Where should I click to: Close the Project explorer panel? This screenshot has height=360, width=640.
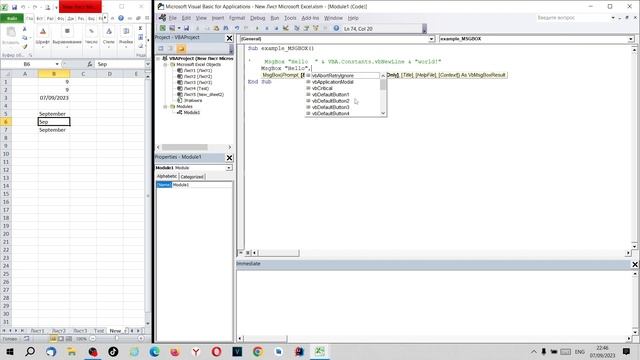point(229,38)
